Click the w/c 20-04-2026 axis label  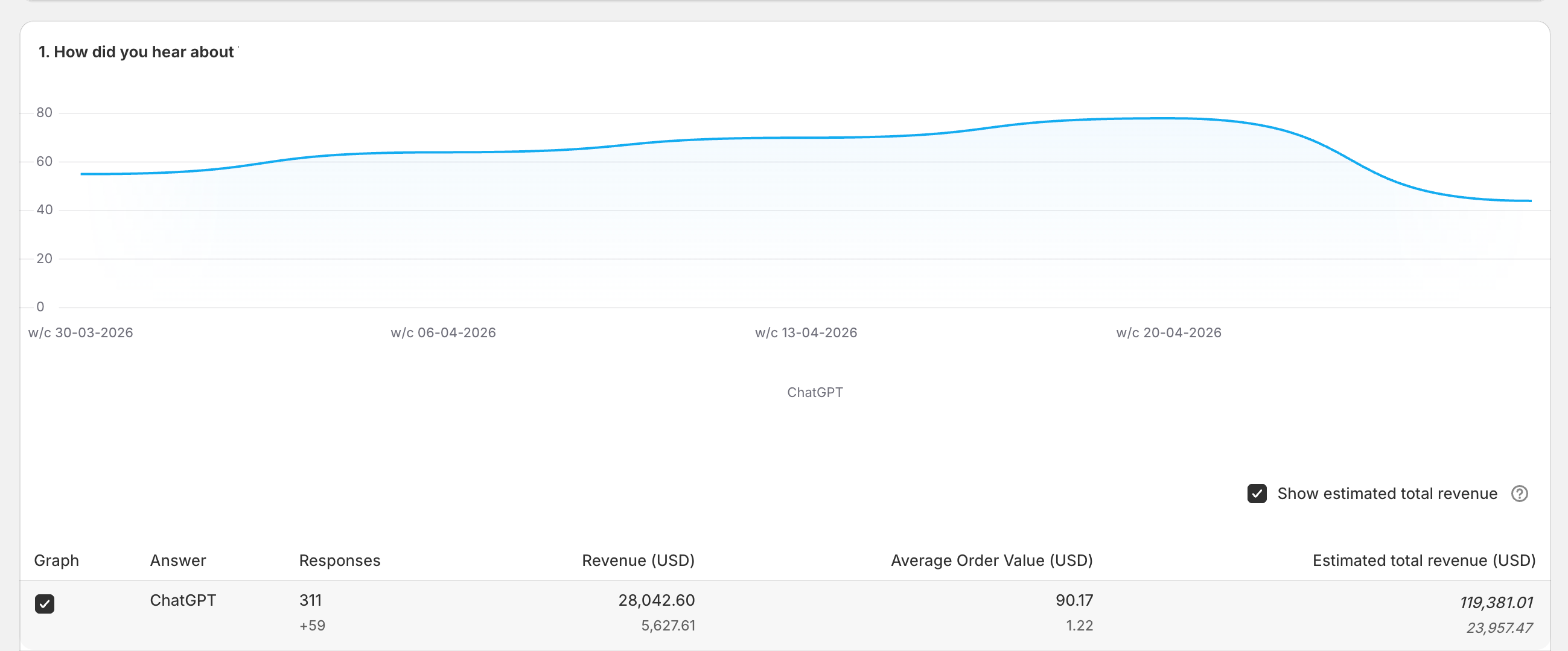tap(1168, 333)
